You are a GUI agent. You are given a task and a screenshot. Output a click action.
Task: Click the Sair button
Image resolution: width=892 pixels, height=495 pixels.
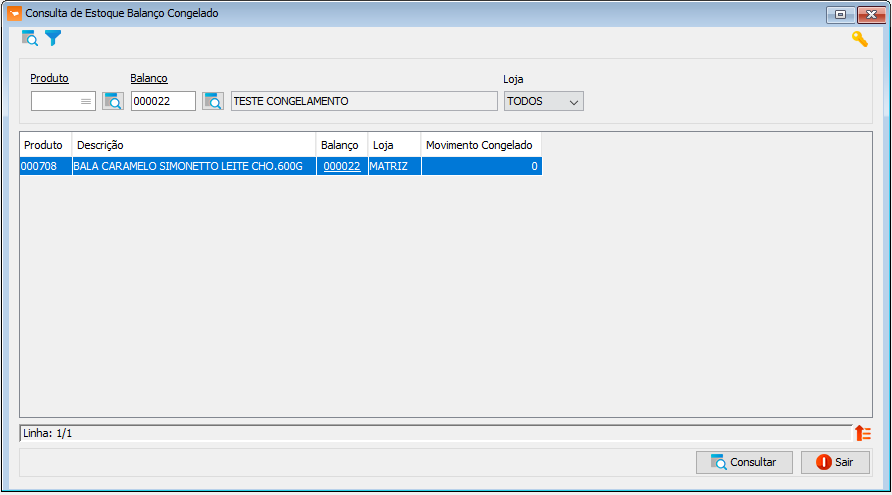click(835, 463)
